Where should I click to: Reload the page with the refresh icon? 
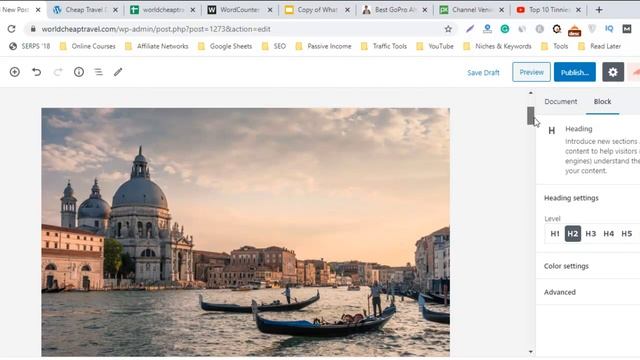click(x=11, y=29)
